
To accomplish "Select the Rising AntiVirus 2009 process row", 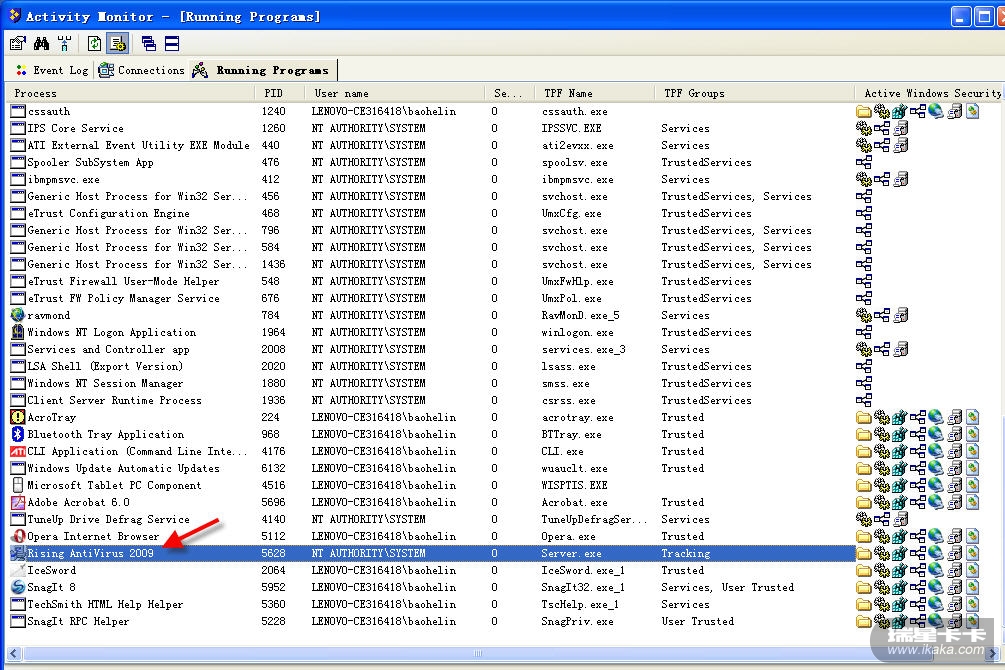I will click(x=431, y=553).
